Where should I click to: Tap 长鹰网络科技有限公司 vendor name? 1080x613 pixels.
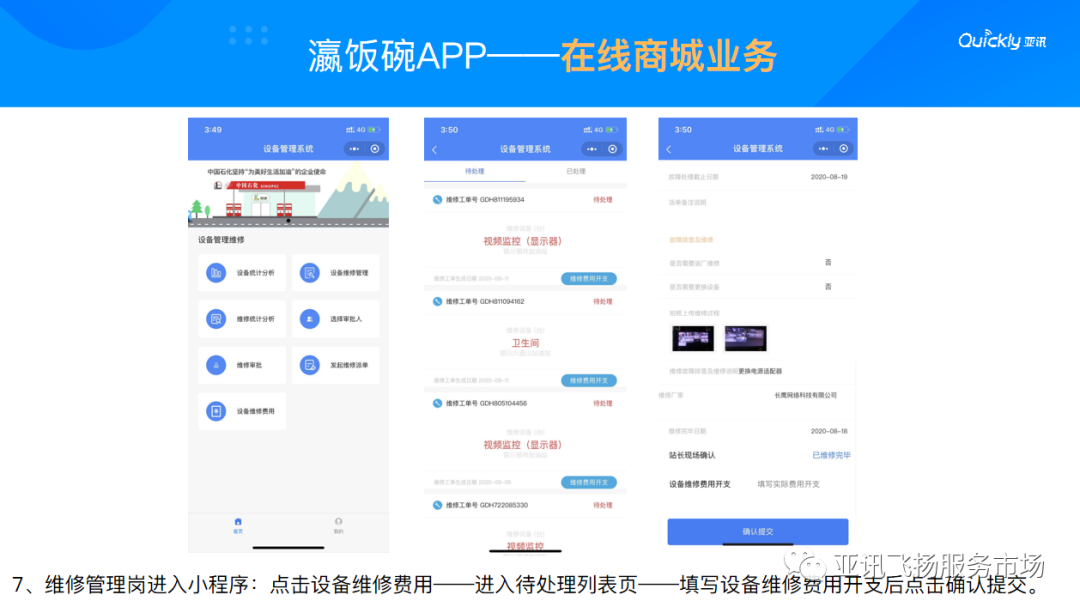coord(805,395)
